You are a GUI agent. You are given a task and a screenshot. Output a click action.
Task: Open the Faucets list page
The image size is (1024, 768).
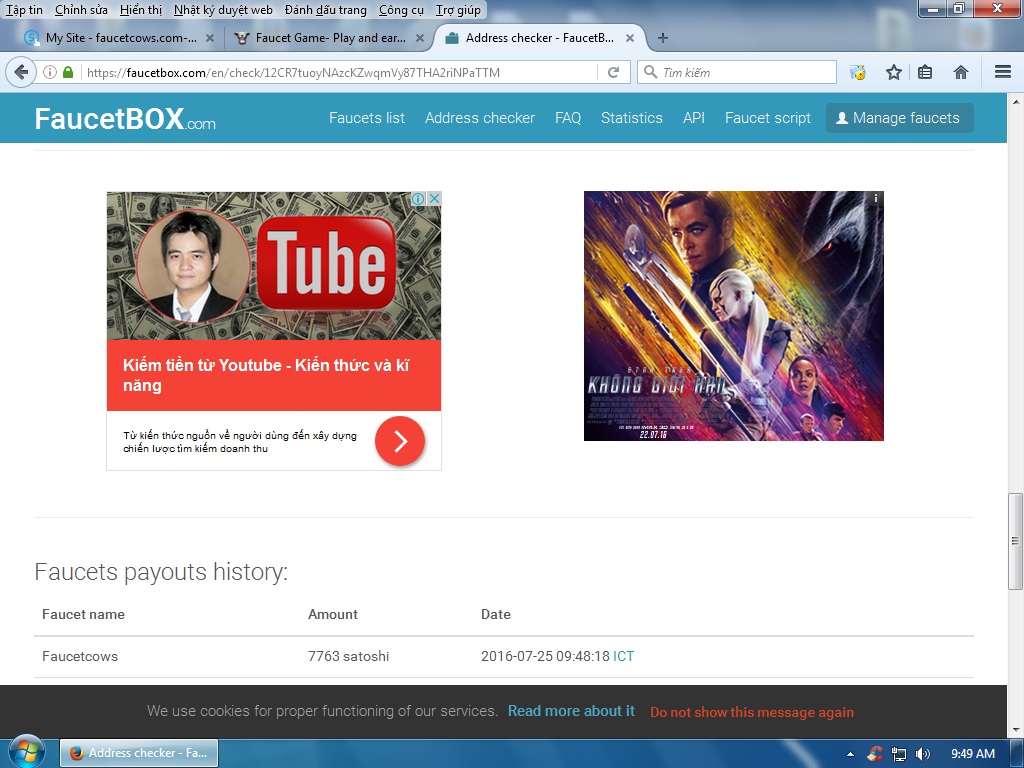click(x=367, y=118)
